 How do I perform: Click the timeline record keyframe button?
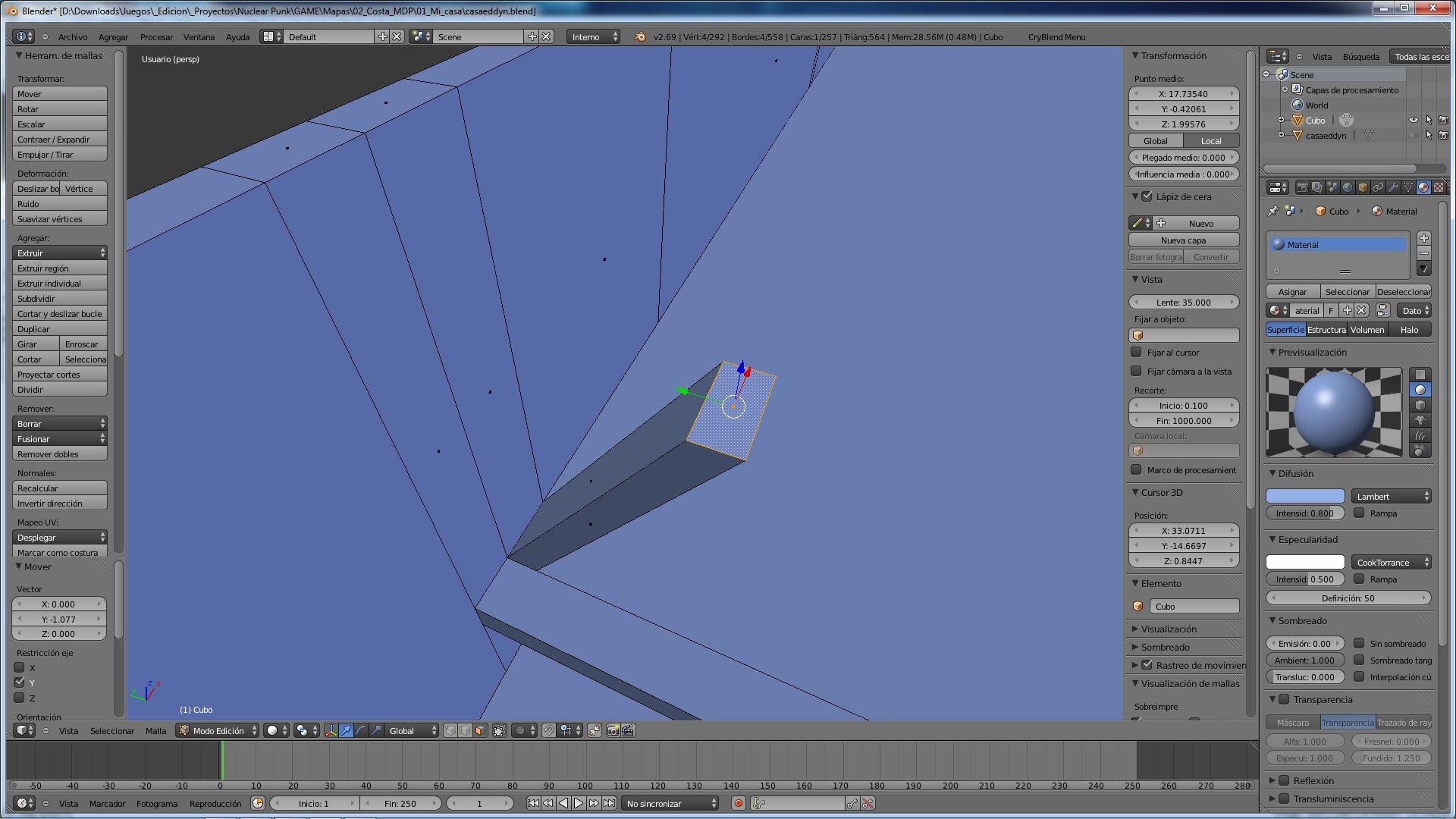(738, 803)
